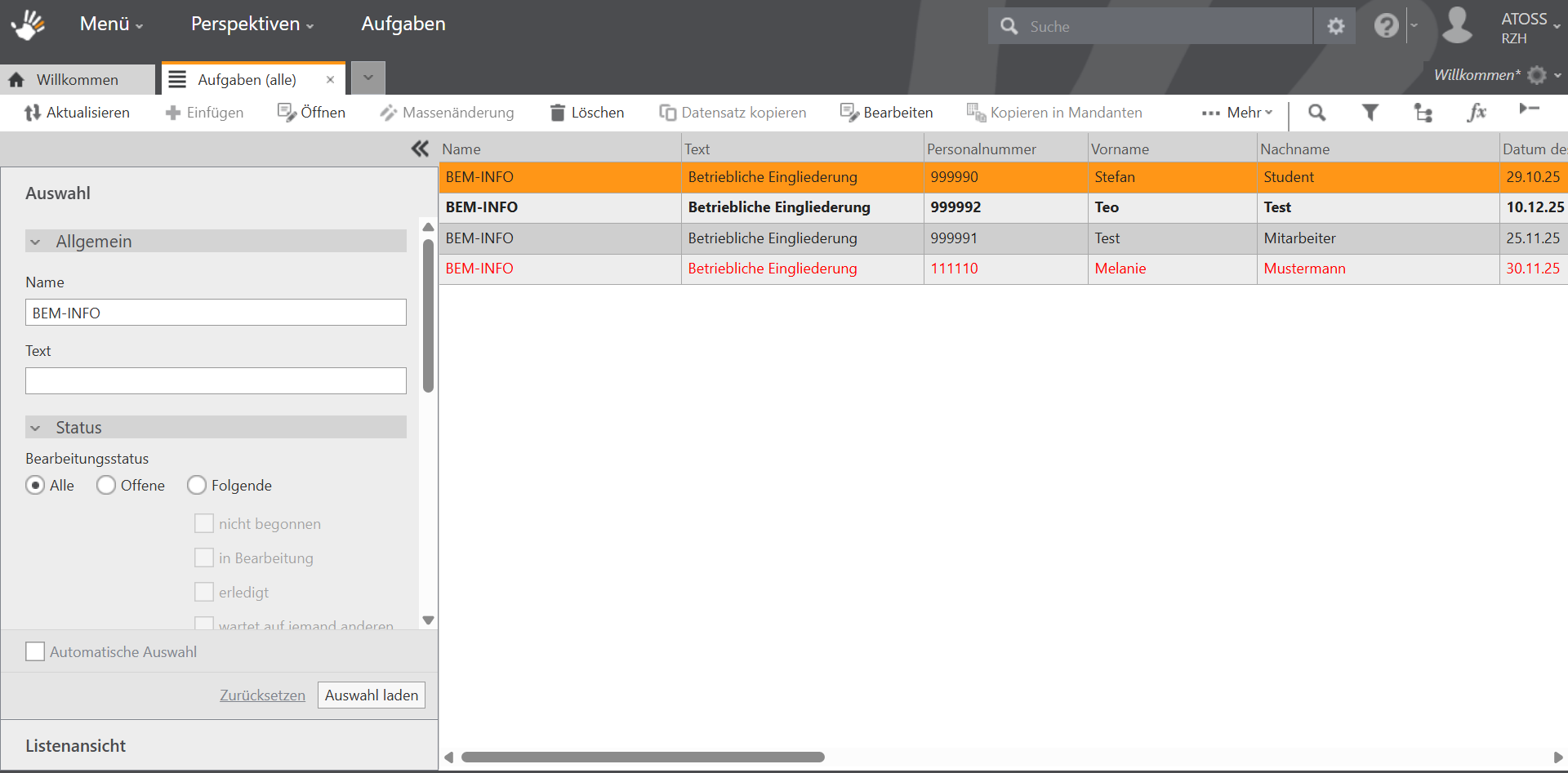Viewport: 1568px width, 773px height.
Task: Click the Zurücksetzen link
Action: pyautogui.click(x=262, y=695)
